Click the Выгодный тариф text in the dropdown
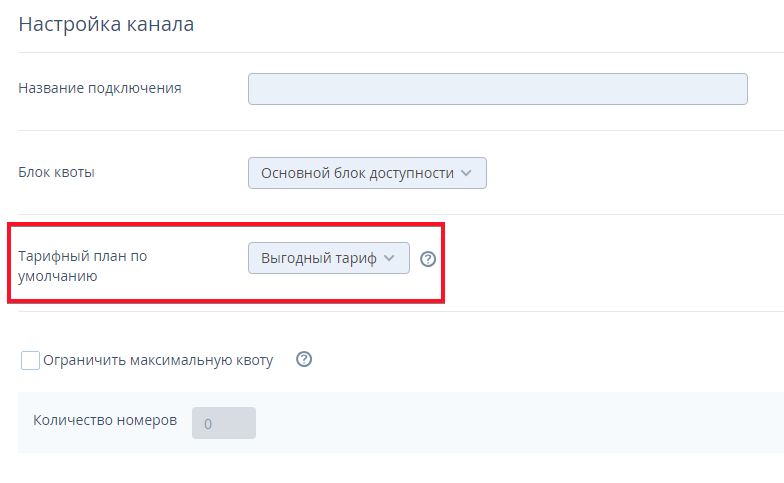 tap(318, 258)
